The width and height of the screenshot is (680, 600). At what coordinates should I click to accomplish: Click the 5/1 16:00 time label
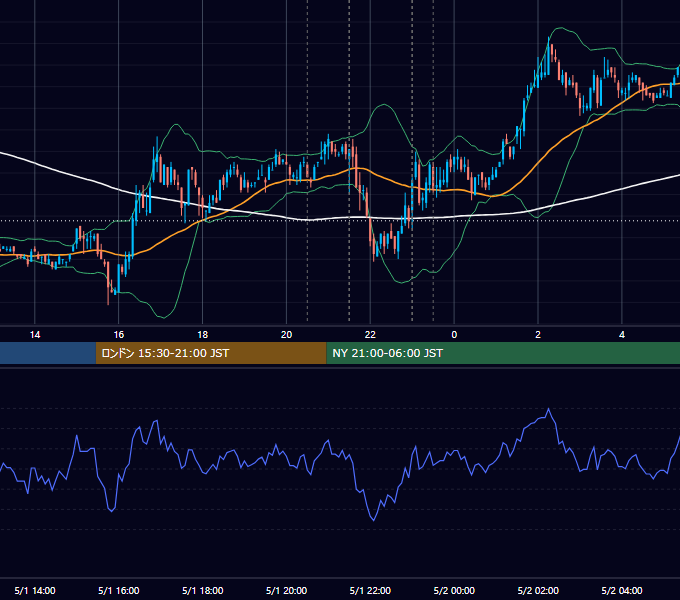118,590
